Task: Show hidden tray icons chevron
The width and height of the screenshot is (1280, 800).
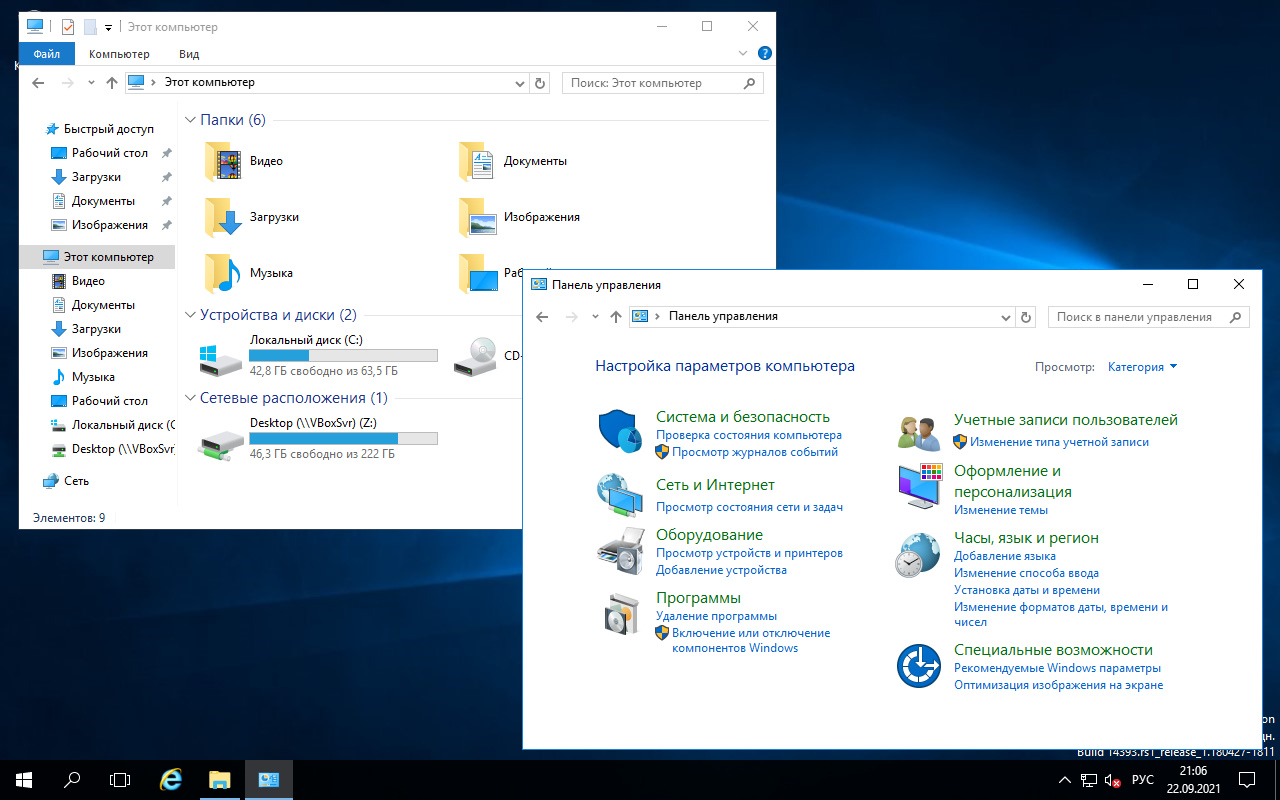Action: [1064, 779]
